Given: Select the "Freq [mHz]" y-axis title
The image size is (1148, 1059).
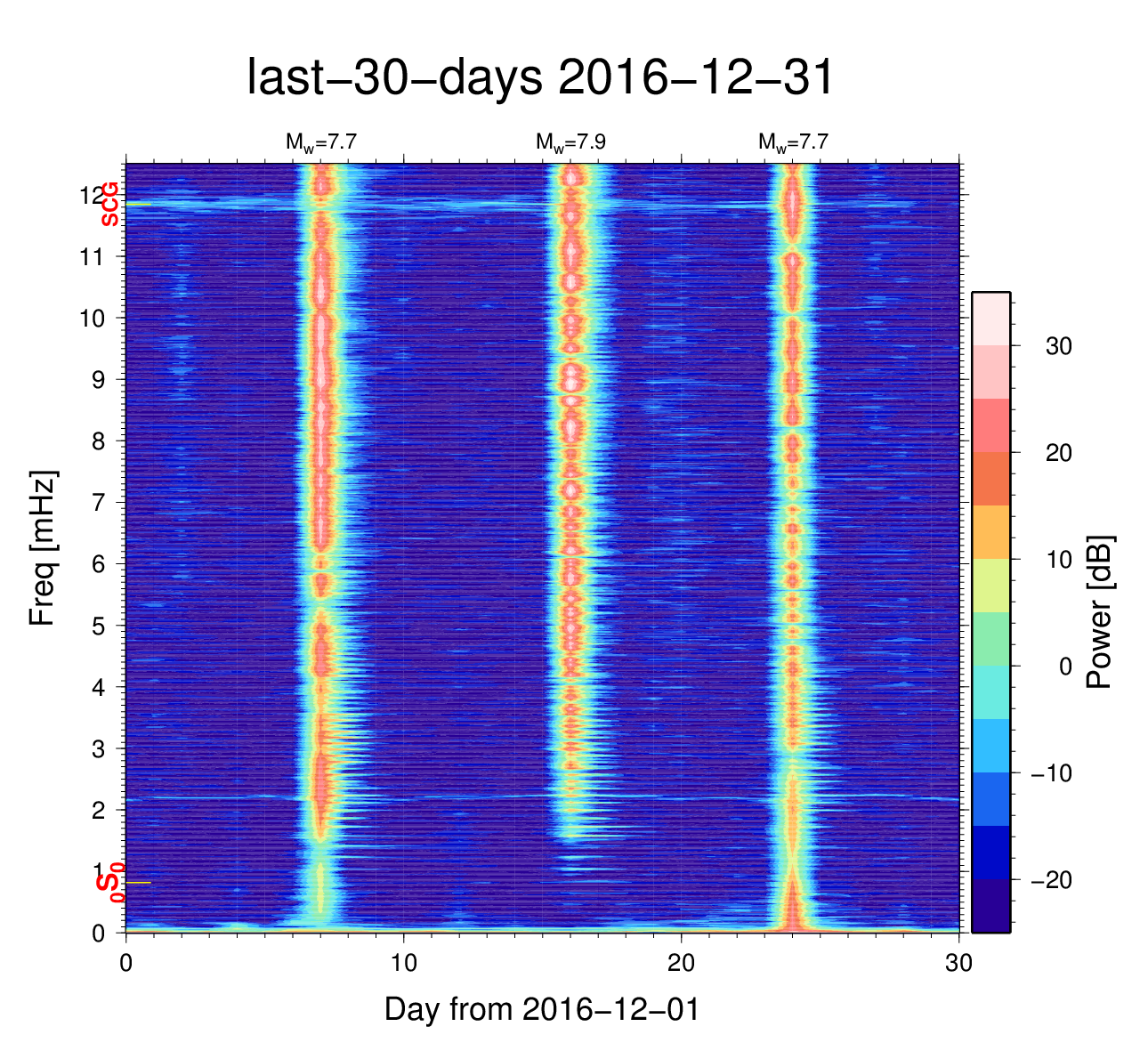Looking at the screenshot, I should [x=43, y=548].
